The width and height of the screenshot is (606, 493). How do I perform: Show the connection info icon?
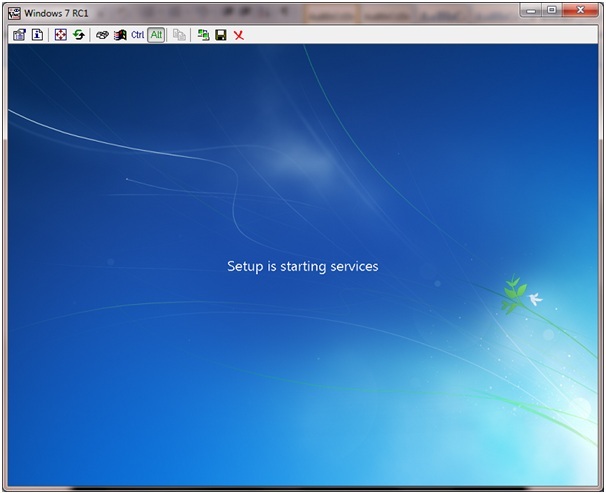37,35
